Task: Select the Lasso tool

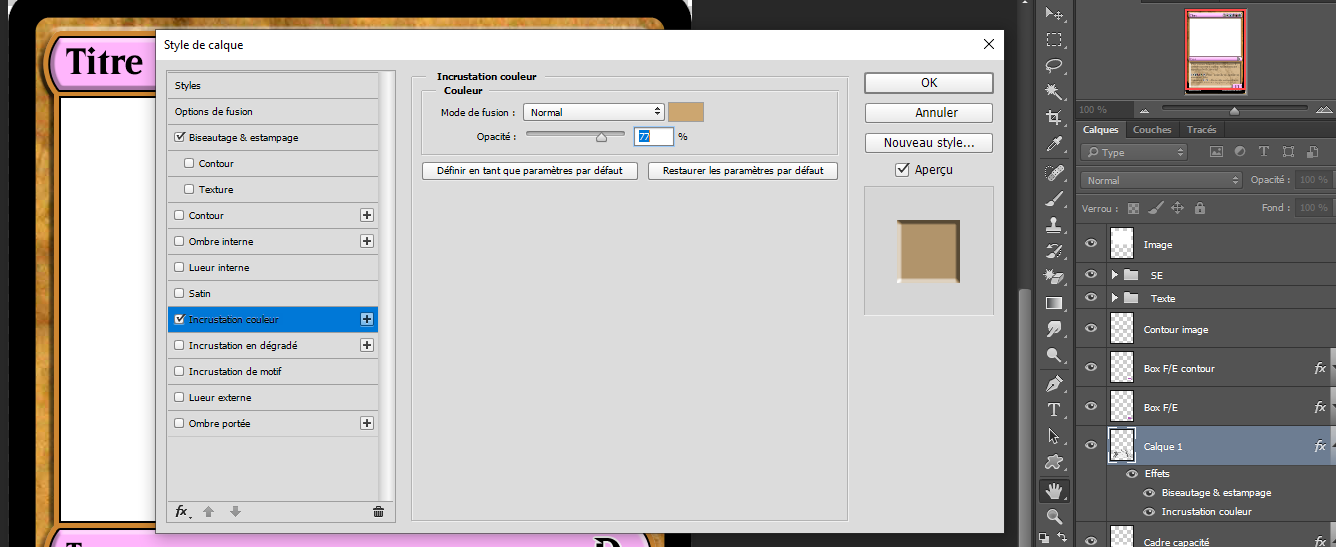Action: pos(1054,66)
